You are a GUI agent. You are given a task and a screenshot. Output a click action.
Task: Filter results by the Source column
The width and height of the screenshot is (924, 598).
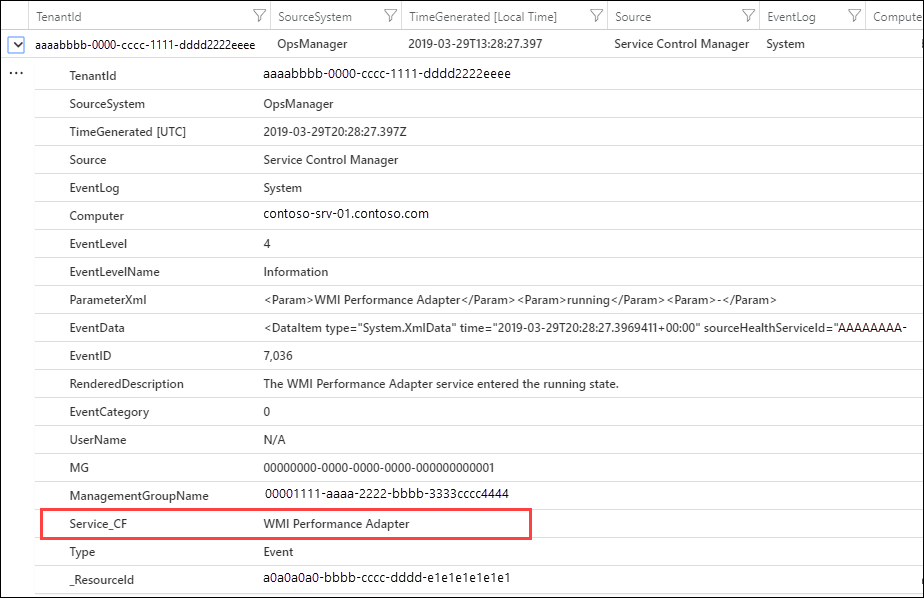click(x=748, y=16)
